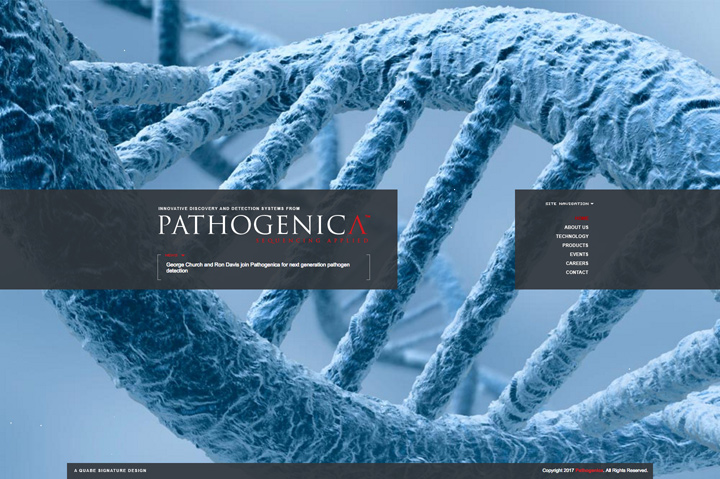Click the Pathogenica logo

pyautogui.click(x=264, y=225)
